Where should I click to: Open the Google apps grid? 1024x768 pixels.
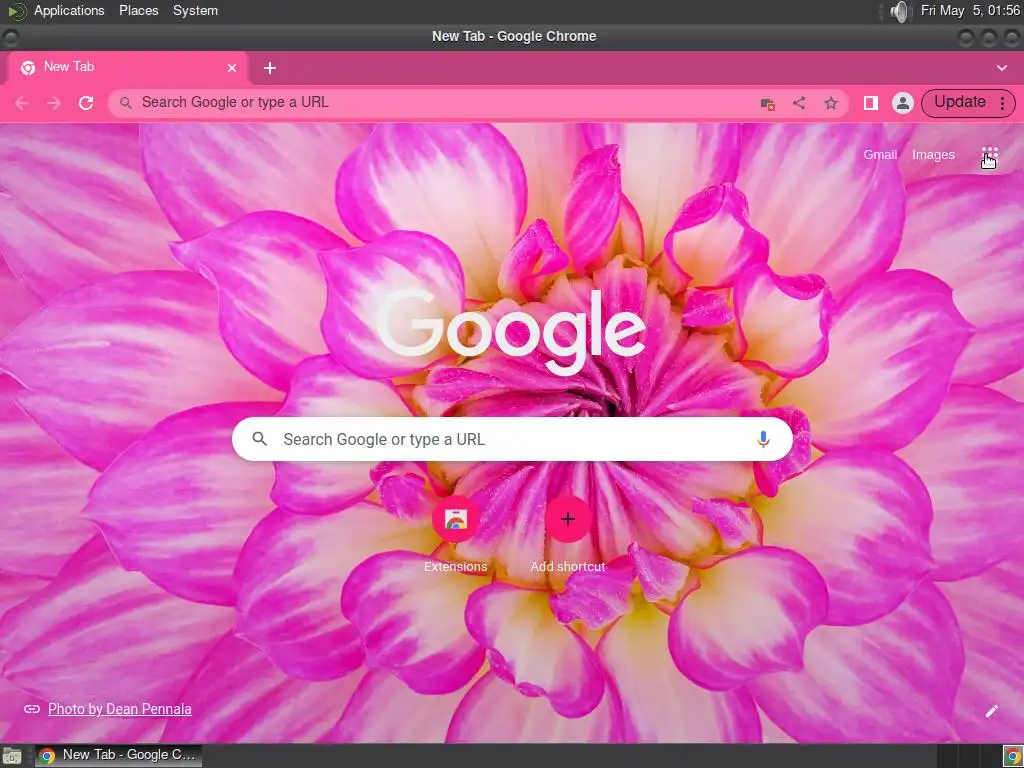989,155
